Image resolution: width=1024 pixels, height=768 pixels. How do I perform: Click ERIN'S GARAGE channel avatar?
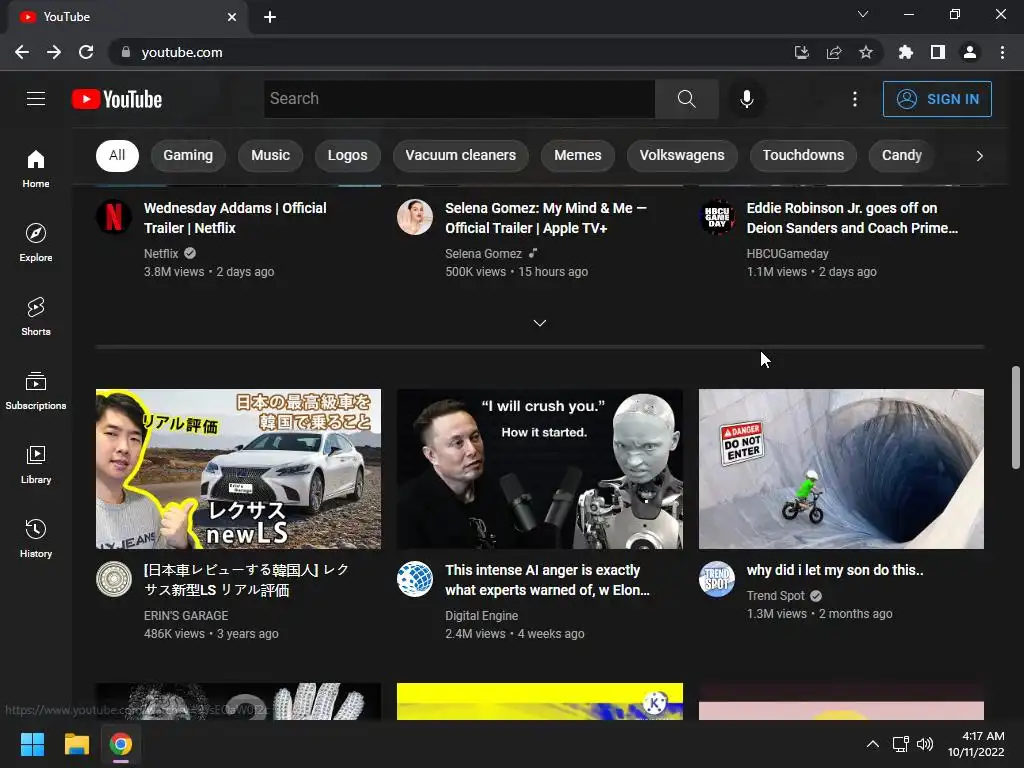[x=114, y=579]
